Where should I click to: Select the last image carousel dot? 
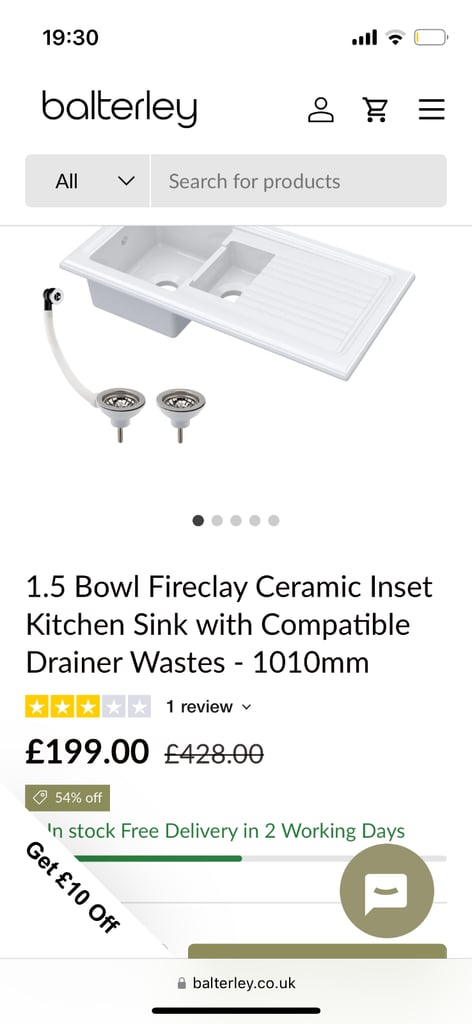274,520
